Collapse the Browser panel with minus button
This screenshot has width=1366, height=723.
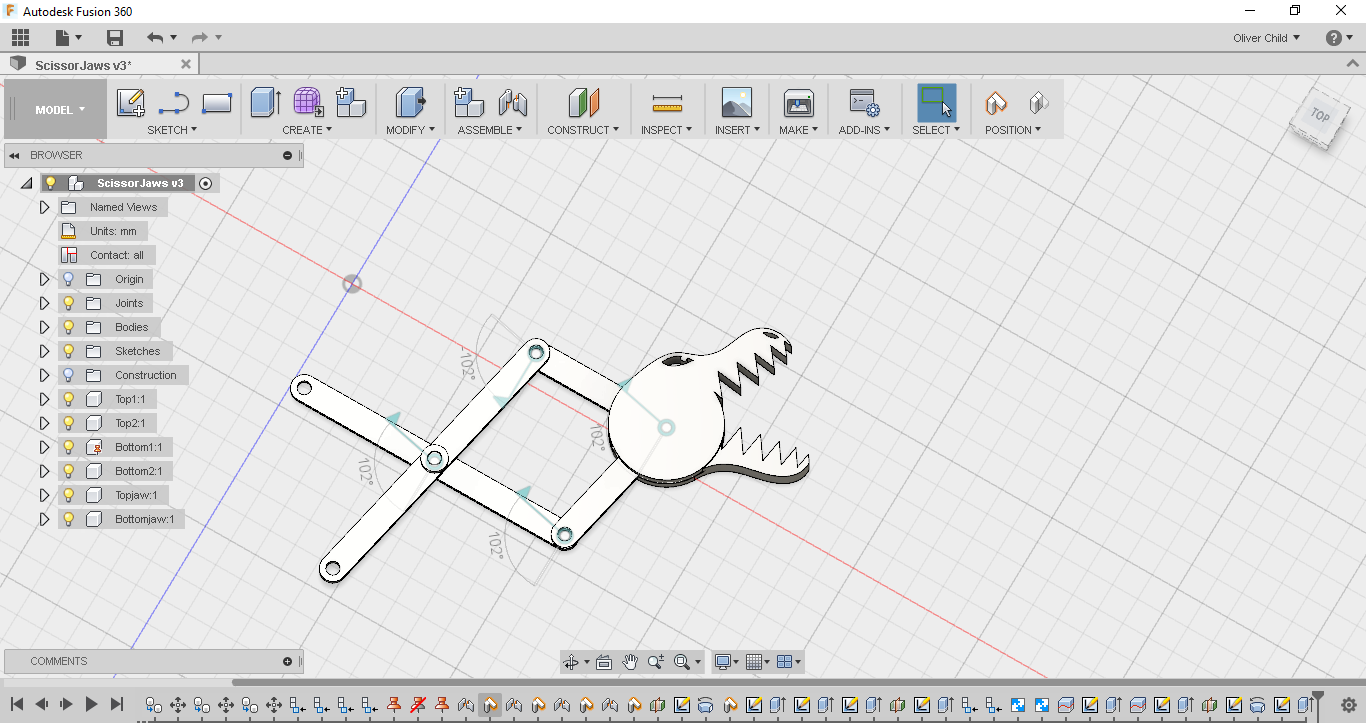click(288, 155)
